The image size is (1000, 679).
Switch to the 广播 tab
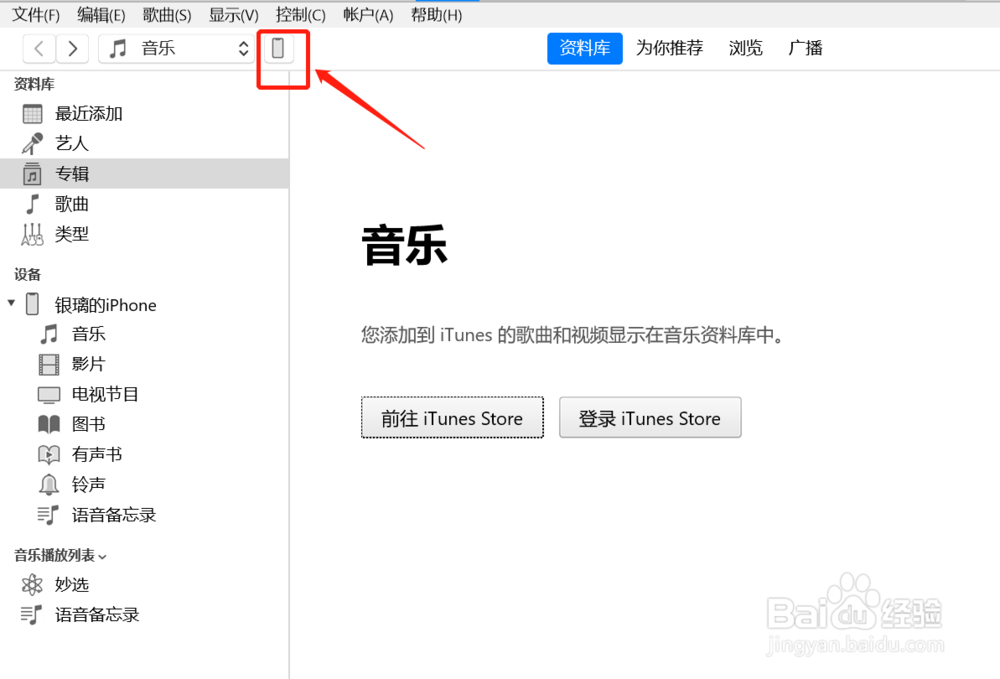pyautogui.click(x=805, y=48)
